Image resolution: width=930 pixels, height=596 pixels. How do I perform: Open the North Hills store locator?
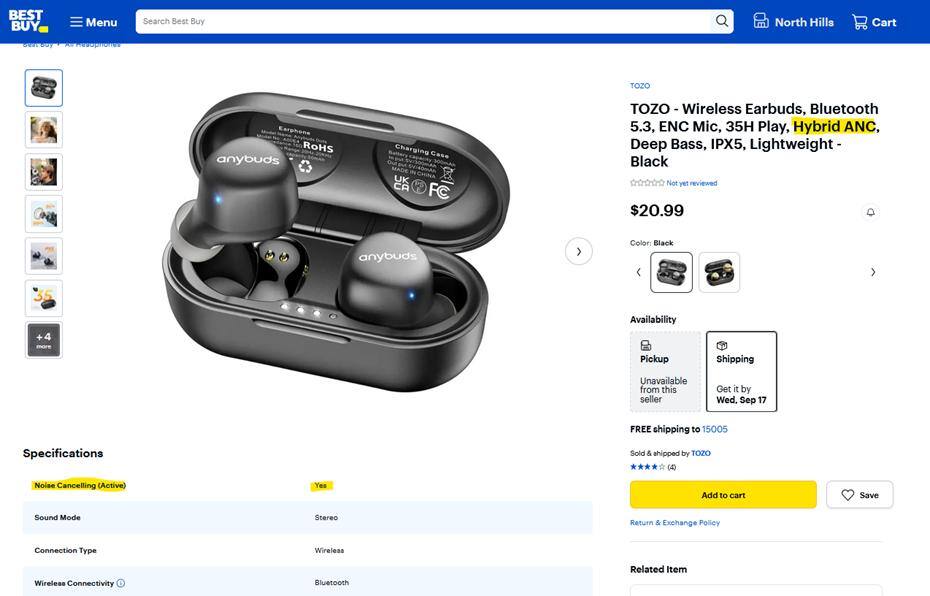pos(793,22)
